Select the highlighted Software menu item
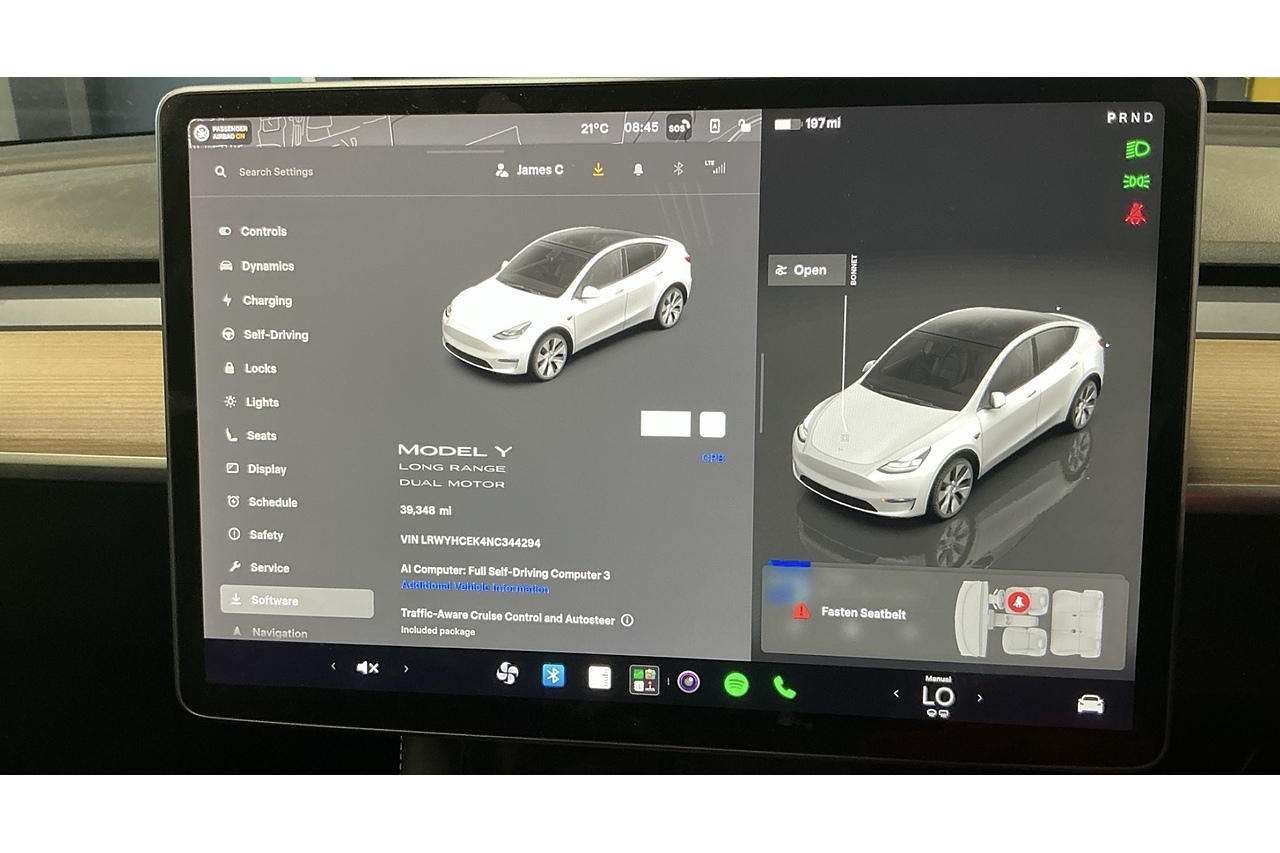 point(297,601)
